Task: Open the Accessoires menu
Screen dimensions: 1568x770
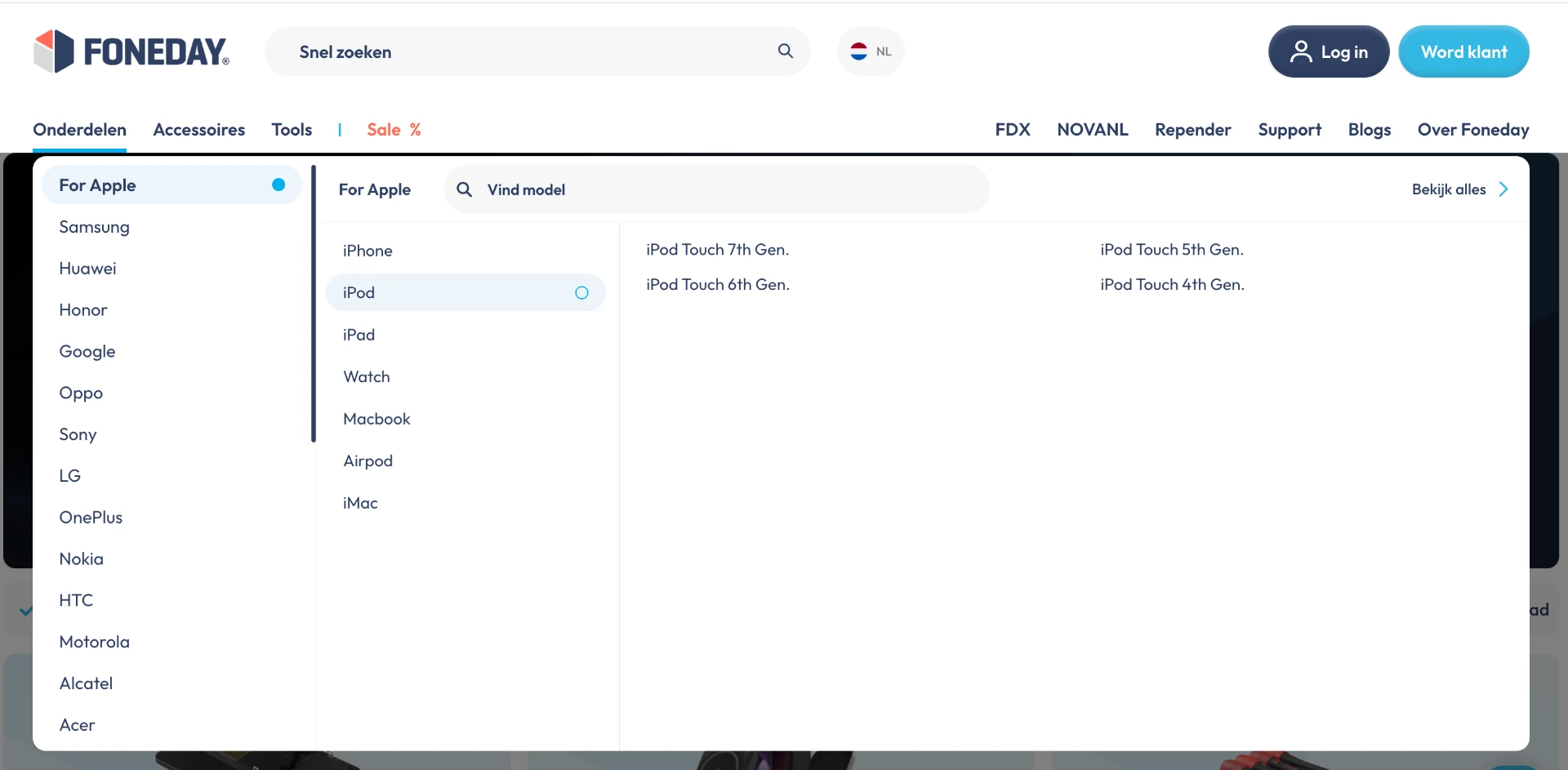Action: (x=199, y=130)
